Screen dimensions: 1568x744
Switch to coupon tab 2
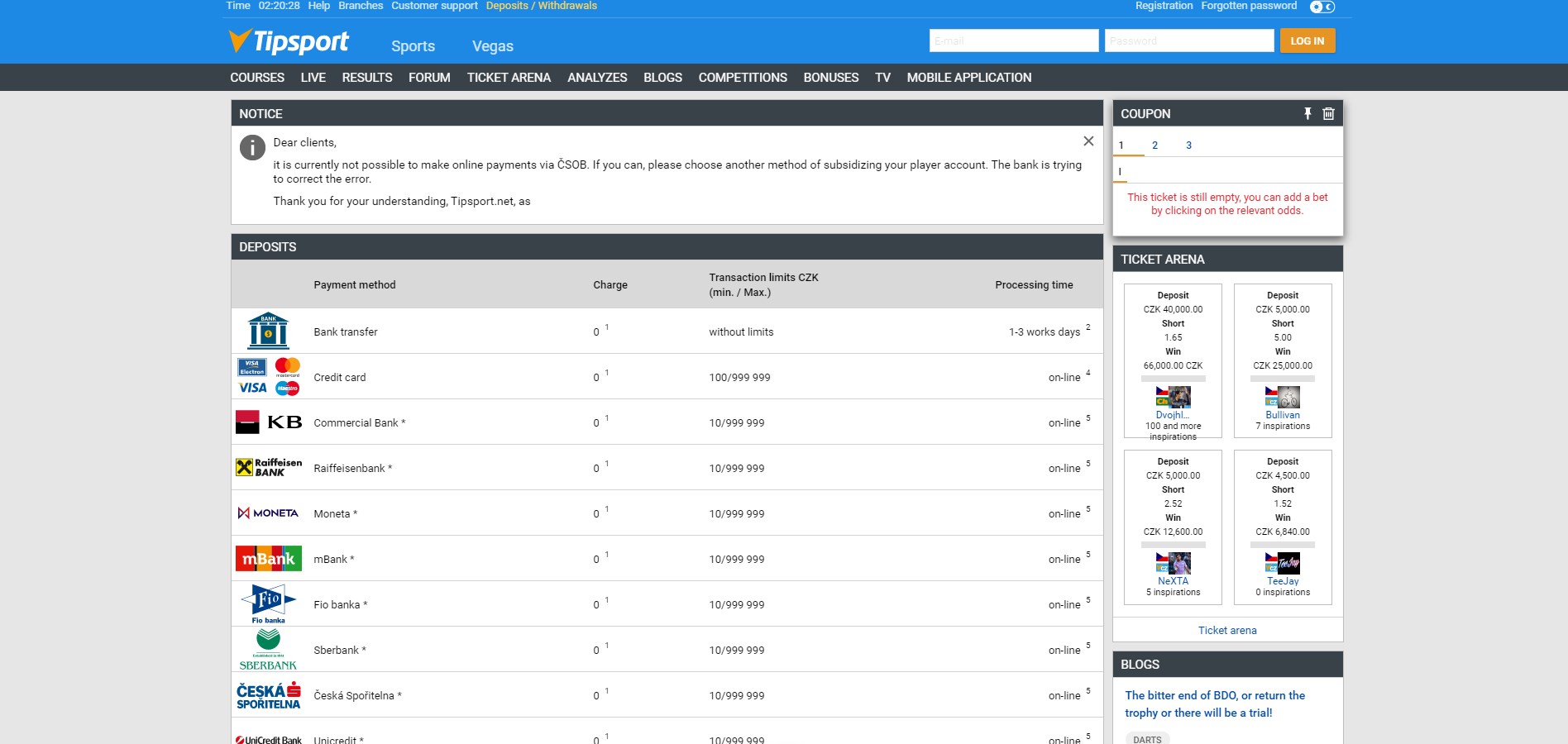(x=1154, y=145)
